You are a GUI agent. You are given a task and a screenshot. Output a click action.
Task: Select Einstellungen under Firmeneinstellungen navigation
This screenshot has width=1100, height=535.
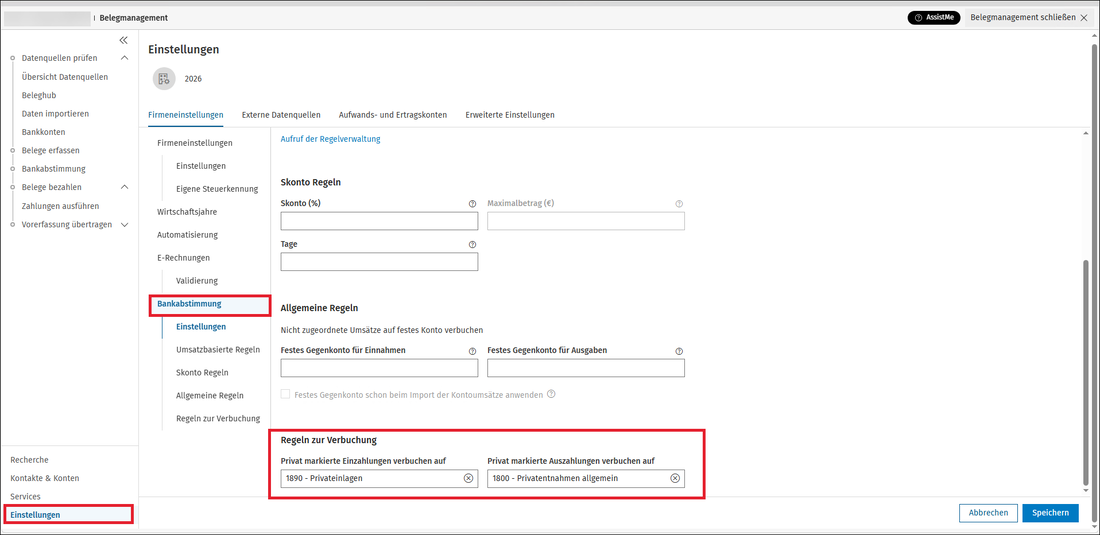[x=201, y=166]
